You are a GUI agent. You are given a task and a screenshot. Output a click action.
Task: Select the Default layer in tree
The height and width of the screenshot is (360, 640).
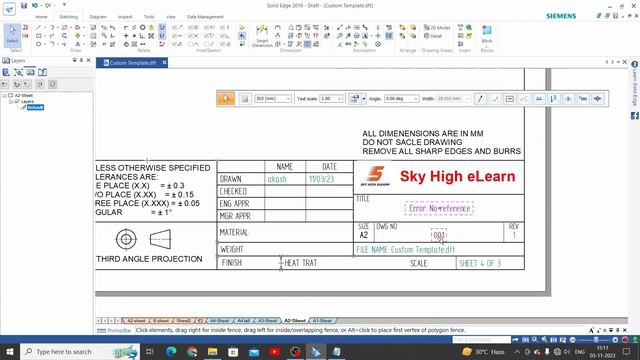35,107
